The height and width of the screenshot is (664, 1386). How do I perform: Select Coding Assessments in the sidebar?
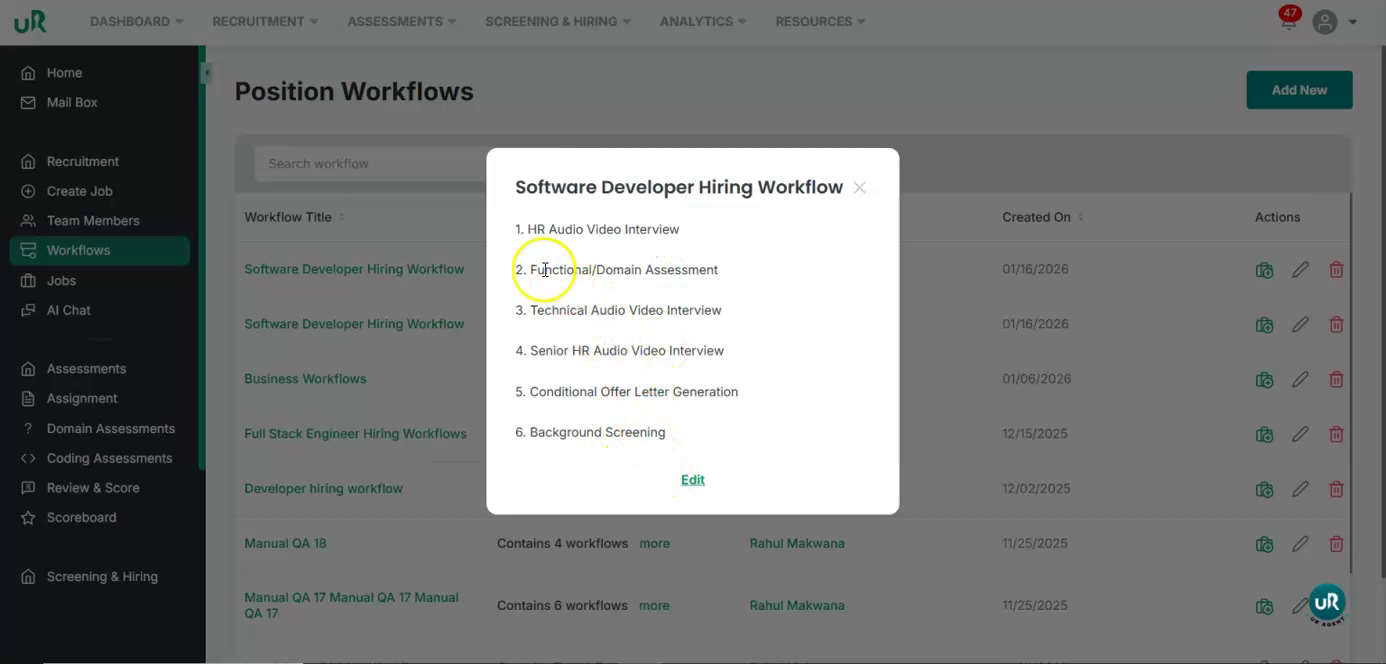[x=109, y=458]
